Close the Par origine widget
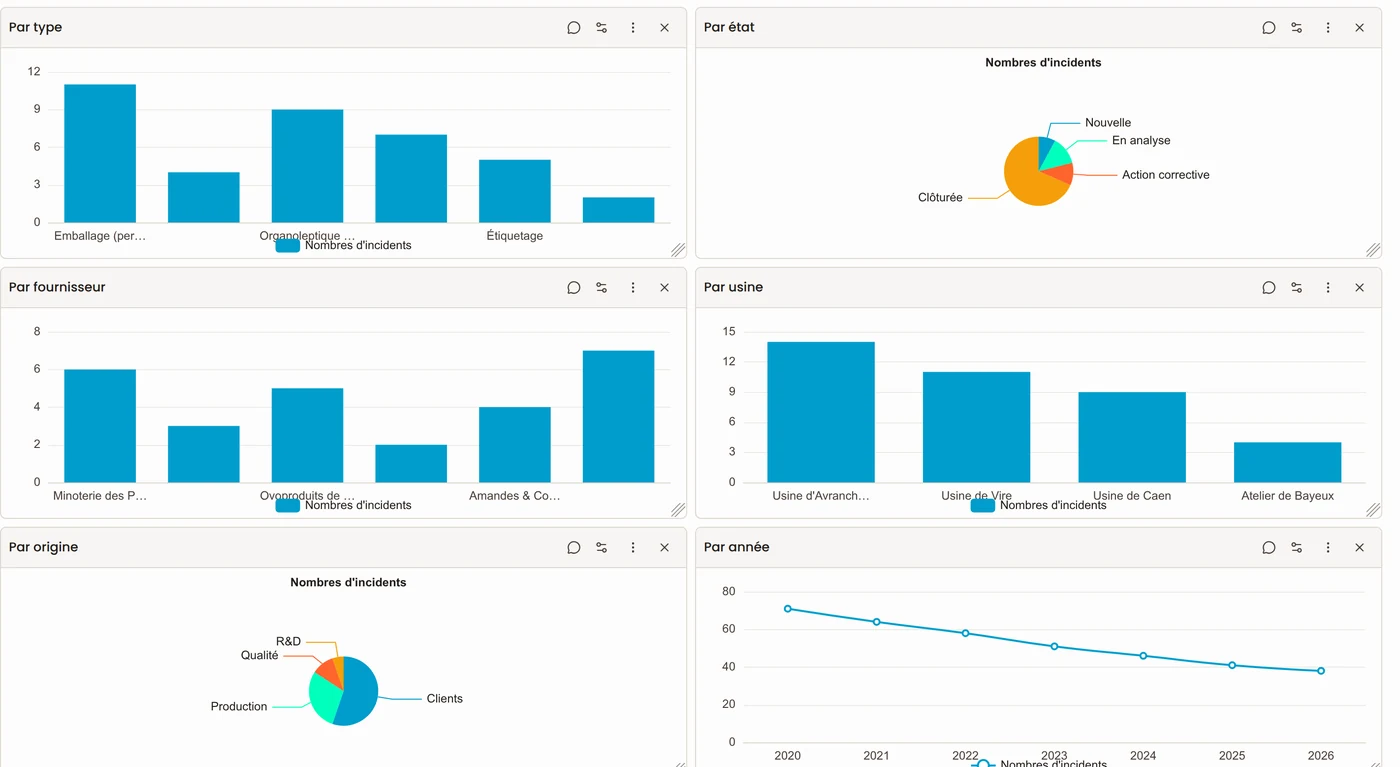This screenshot has height=767, width=1400. 664,548
